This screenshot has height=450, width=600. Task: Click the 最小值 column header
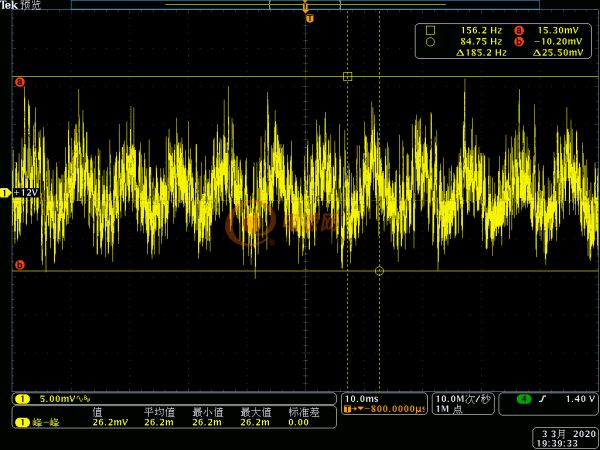pyautogui.click(x=207, y=412)
